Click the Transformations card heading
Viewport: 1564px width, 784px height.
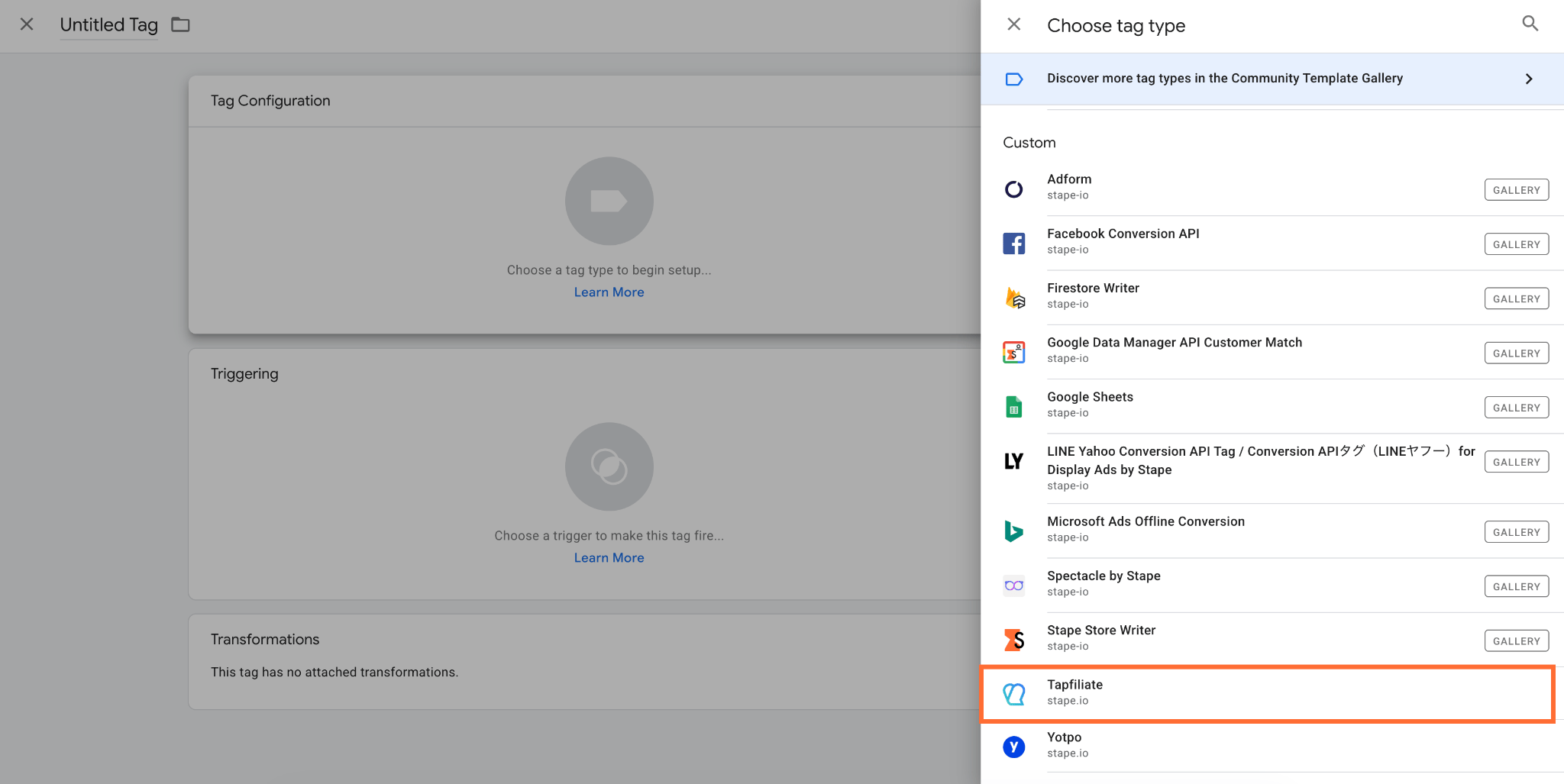pyautogui.click(x=265, y=639)
